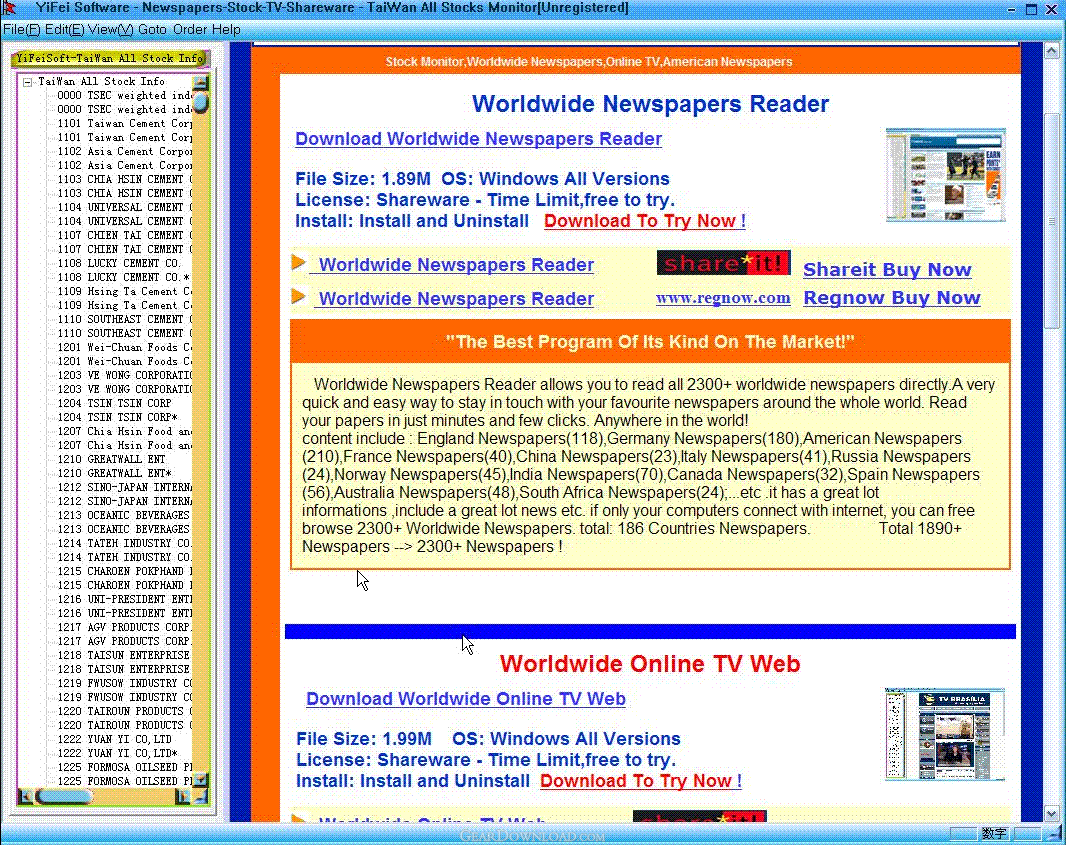This screenshot has width=1066, height=845.
Task: Click the stock tree scroll-up arrow
Action: [x=200, y=82]
